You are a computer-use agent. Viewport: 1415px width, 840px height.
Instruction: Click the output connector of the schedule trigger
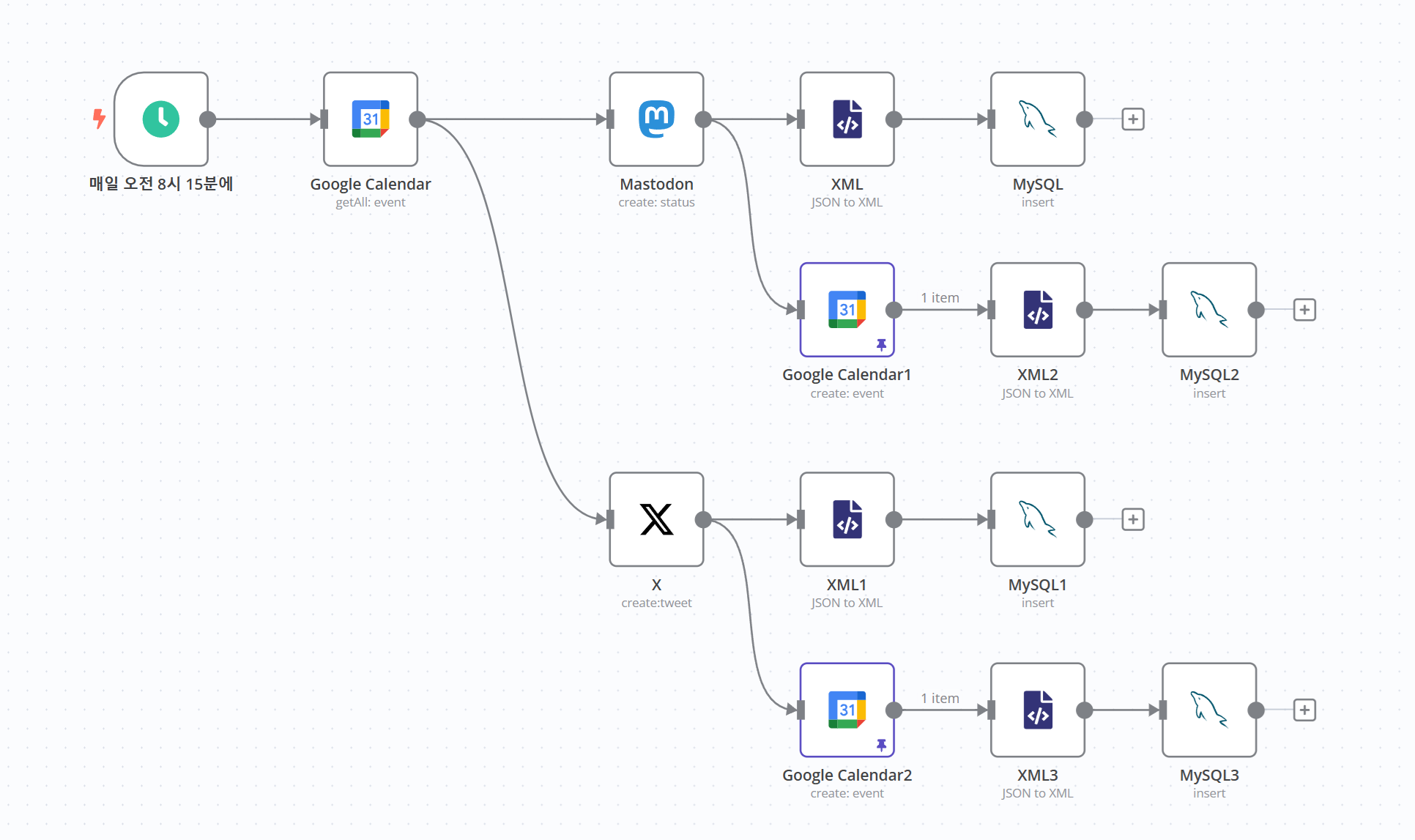pyautogui.click(x=208, y=119)
